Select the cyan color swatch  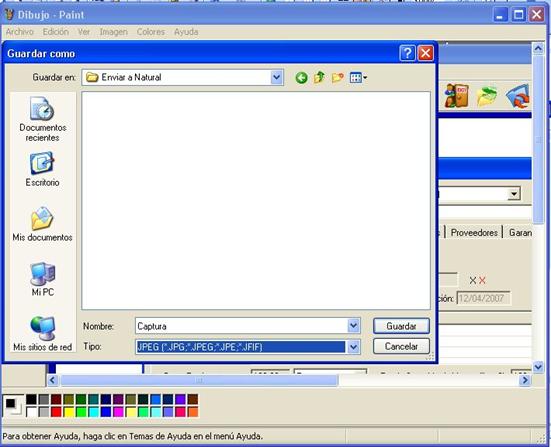[93, 412]
